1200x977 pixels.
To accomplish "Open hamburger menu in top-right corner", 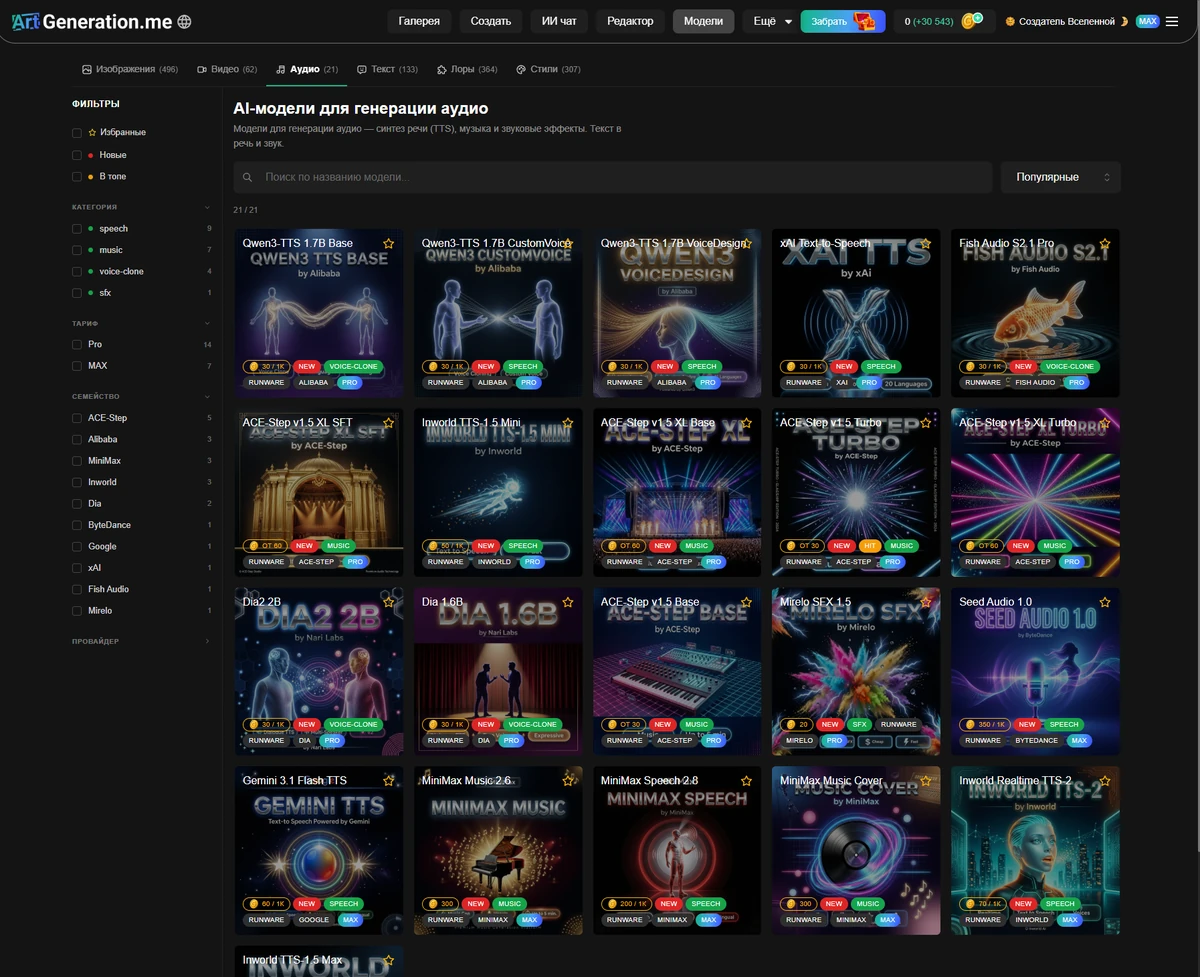I will 1172,21.
